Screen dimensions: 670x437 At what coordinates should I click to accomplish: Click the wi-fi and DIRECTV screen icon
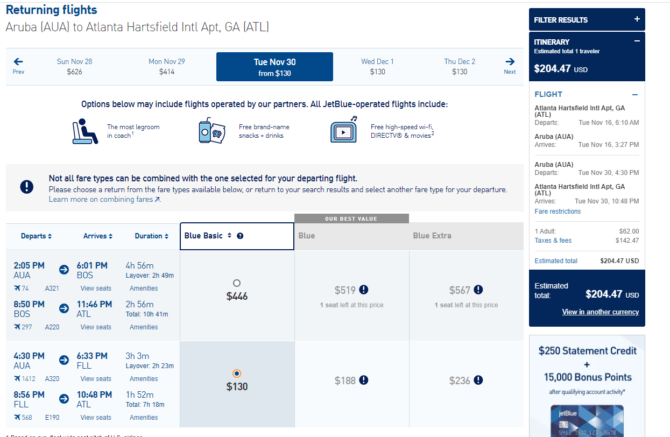pyautogui.click(x=344, y=130)
